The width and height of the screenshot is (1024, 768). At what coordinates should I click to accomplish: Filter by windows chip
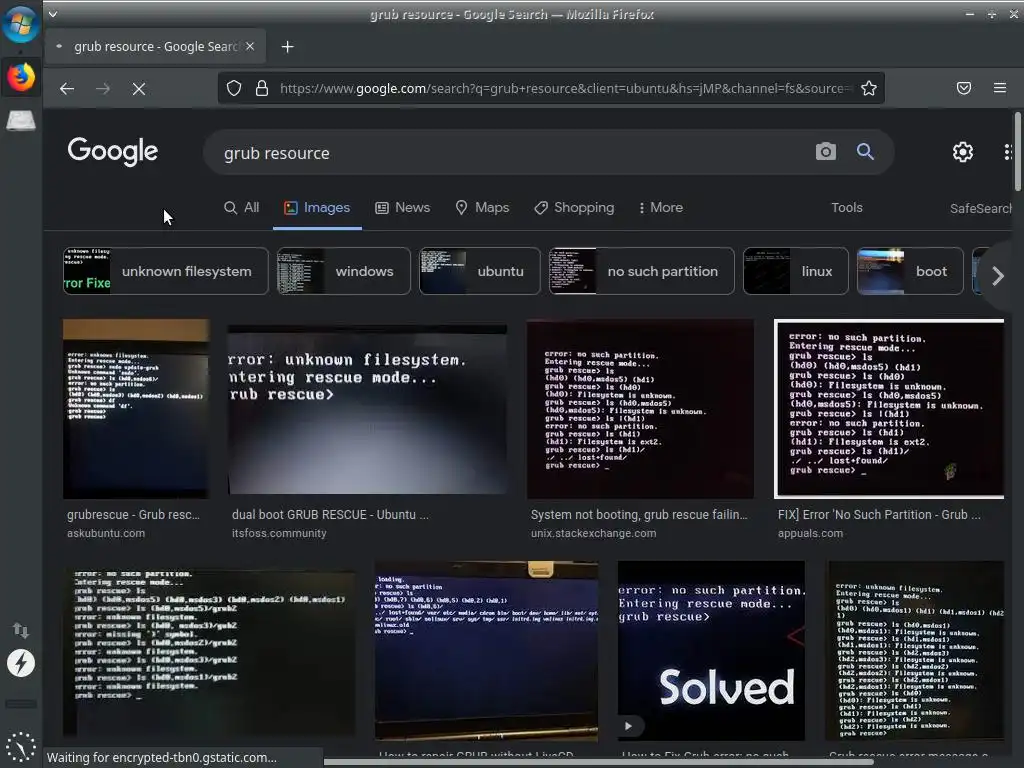click(x=344, y=271)
